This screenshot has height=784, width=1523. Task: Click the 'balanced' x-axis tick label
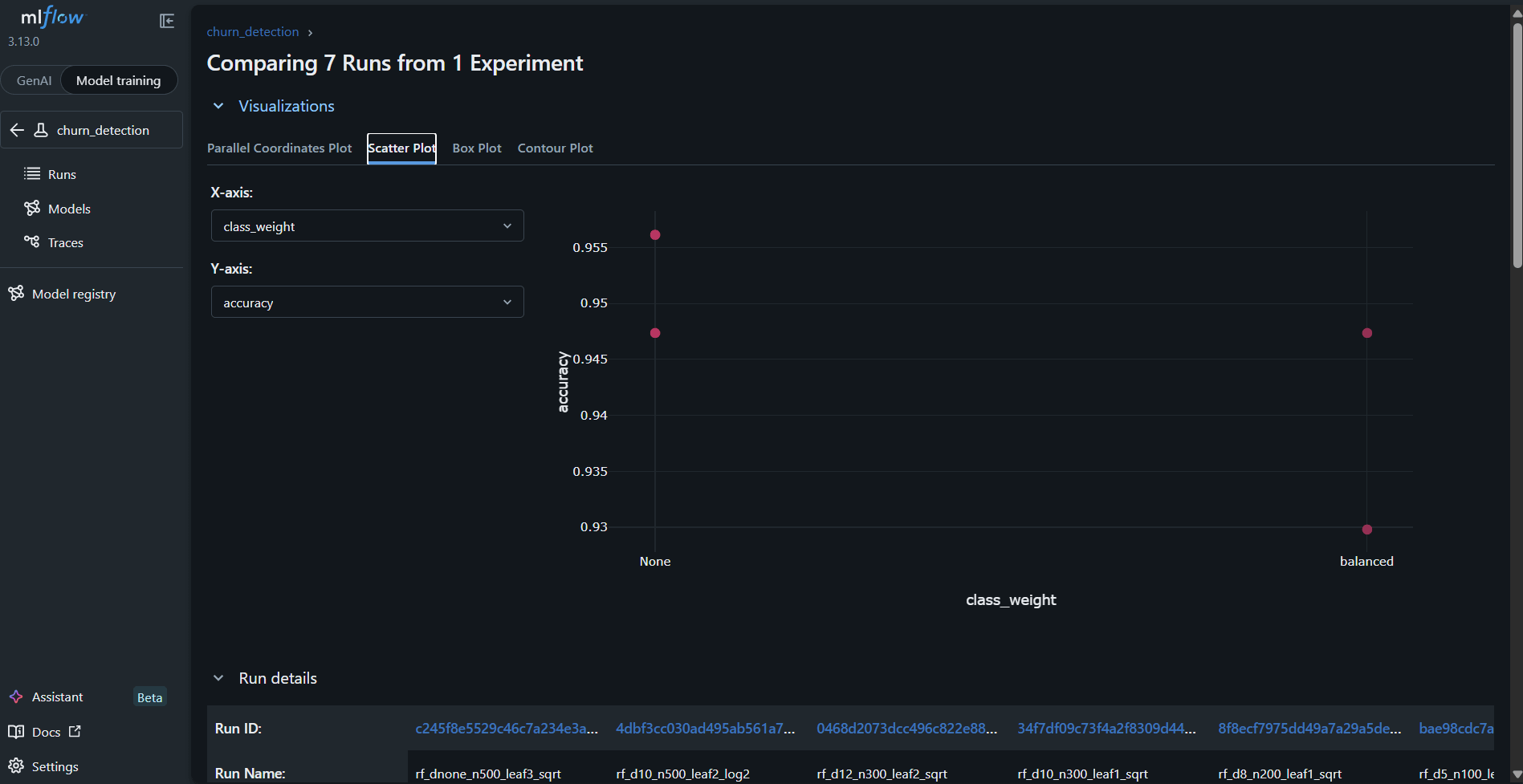pyautogui.click(x=1366, y=562)
